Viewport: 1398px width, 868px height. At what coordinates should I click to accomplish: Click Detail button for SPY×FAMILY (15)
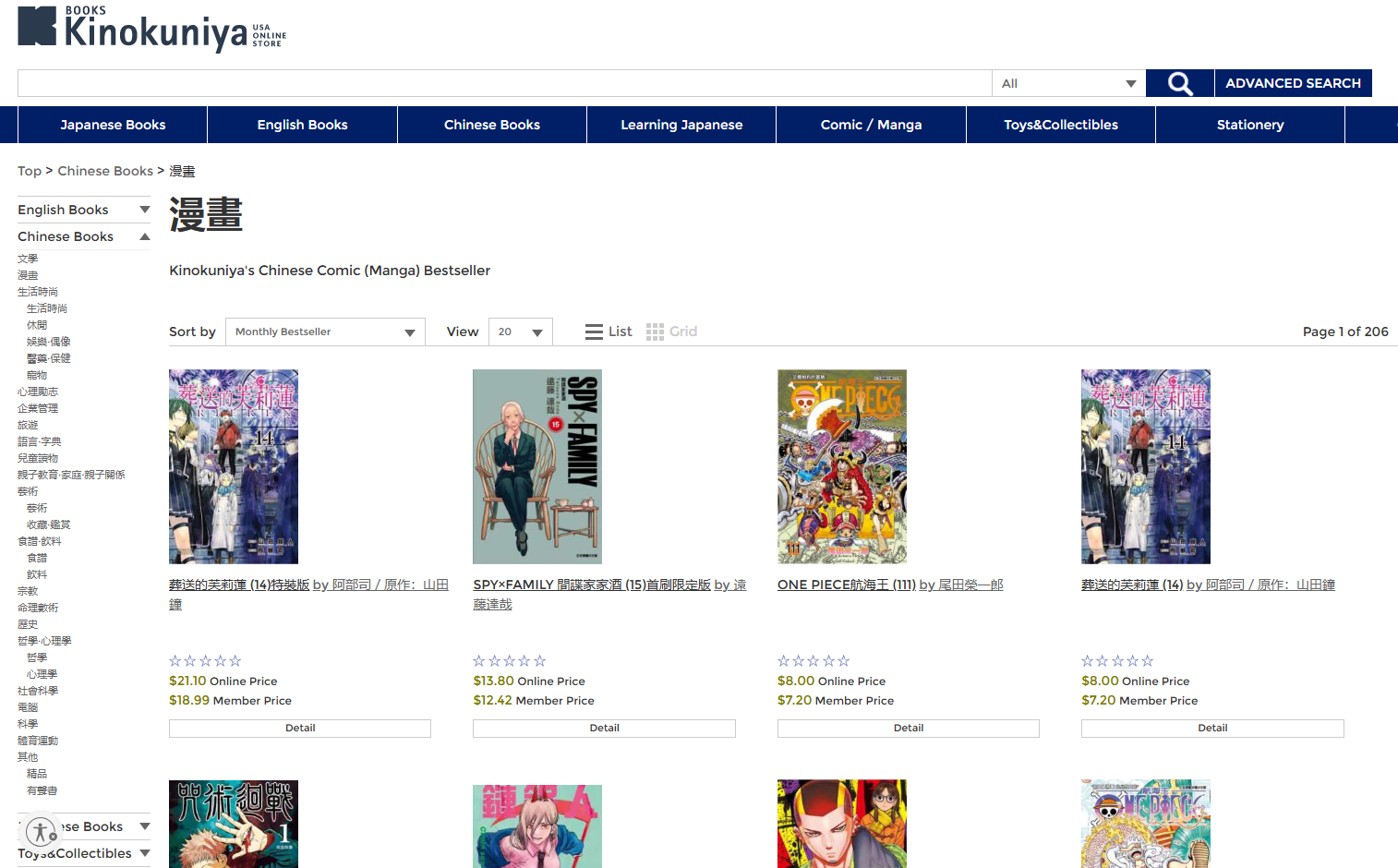point(604,728)
